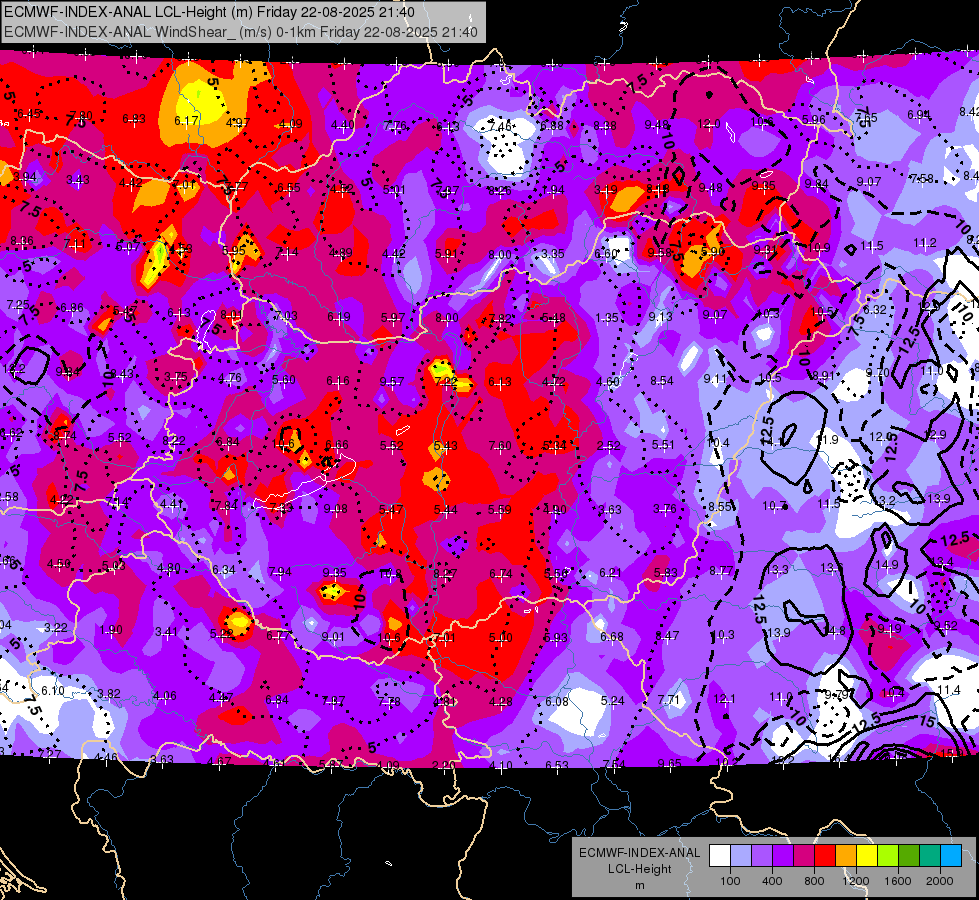Select the vivid purple legend swatch
Viewport: 979px width, 900px height.
coord(783,856)
